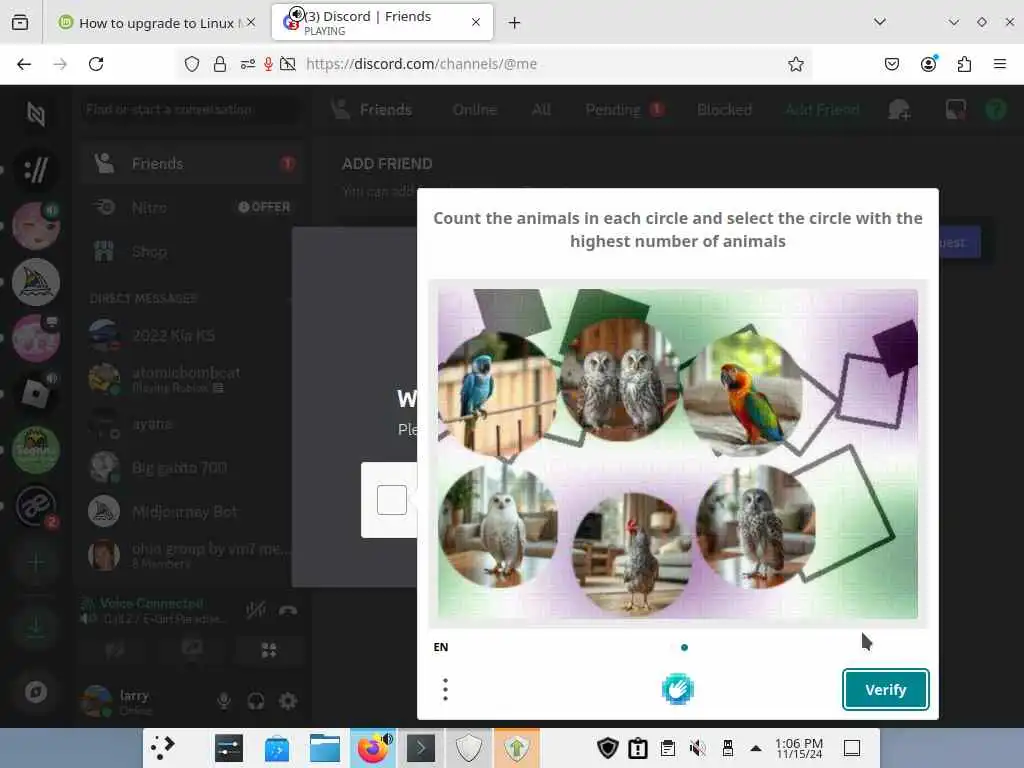The height and width of the screenshot is (768, 1024).
Task: Click Find or start a conversation box
Action: pyautogui.click(x=191, y=110)
